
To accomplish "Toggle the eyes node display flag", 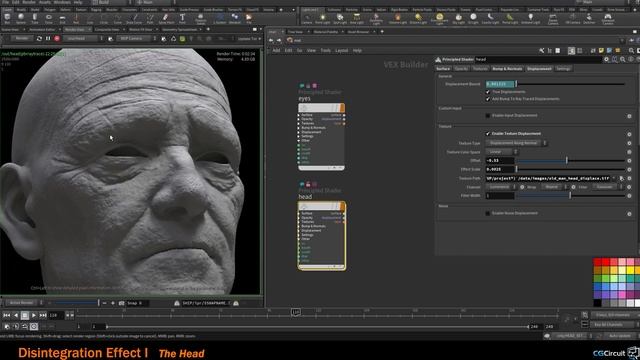I will click(342, 108).
